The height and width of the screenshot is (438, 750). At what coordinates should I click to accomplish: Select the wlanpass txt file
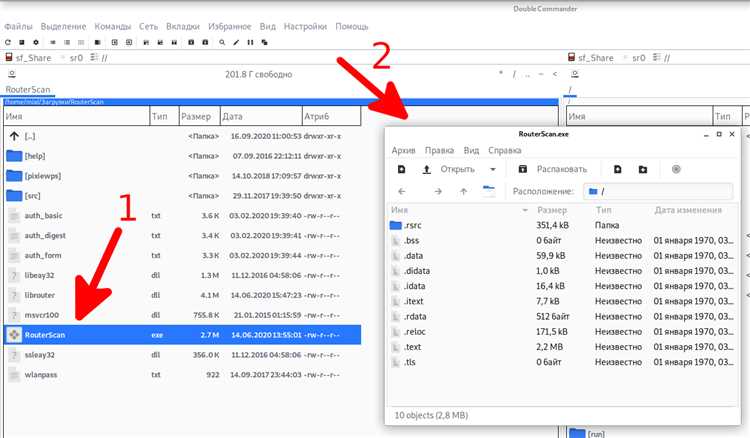182,374
